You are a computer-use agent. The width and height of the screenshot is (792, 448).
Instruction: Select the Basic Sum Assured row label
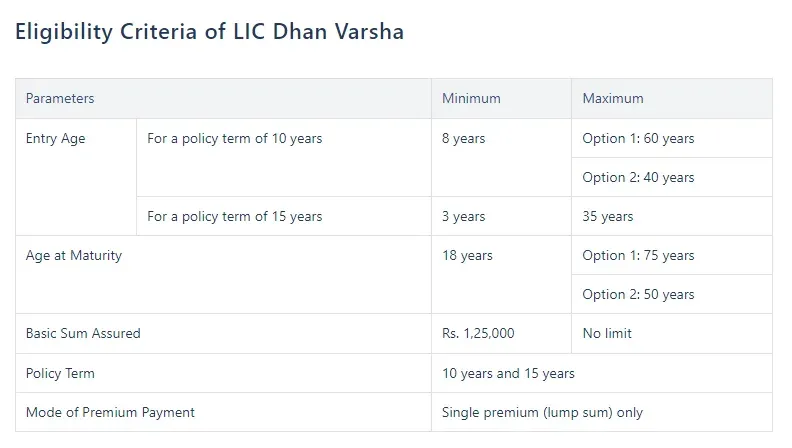coord(223,333)
